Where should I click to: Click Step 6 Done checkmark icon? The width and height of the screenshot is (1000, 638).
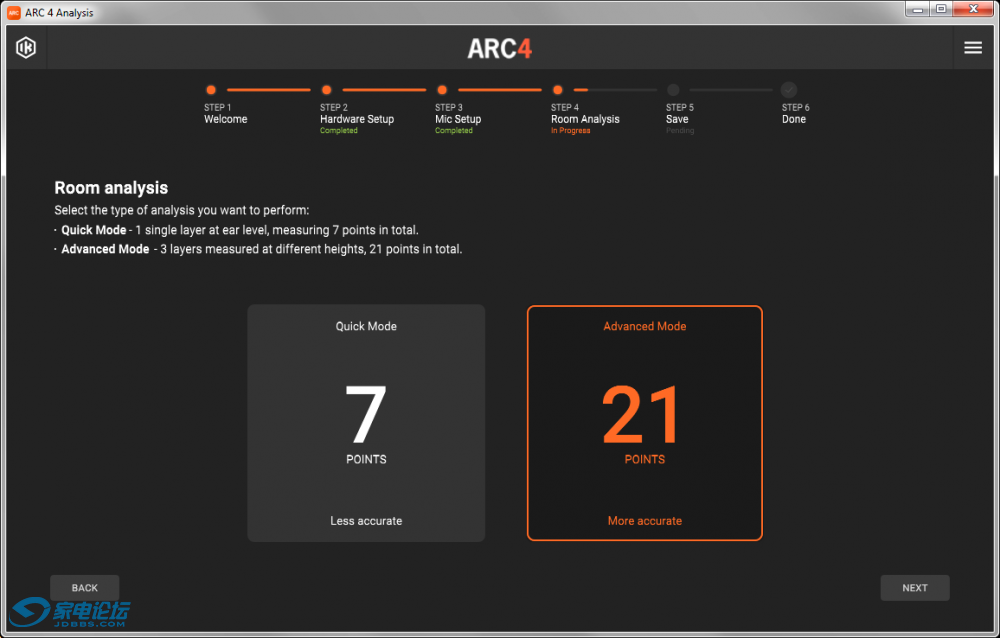(x=789, y=90)
